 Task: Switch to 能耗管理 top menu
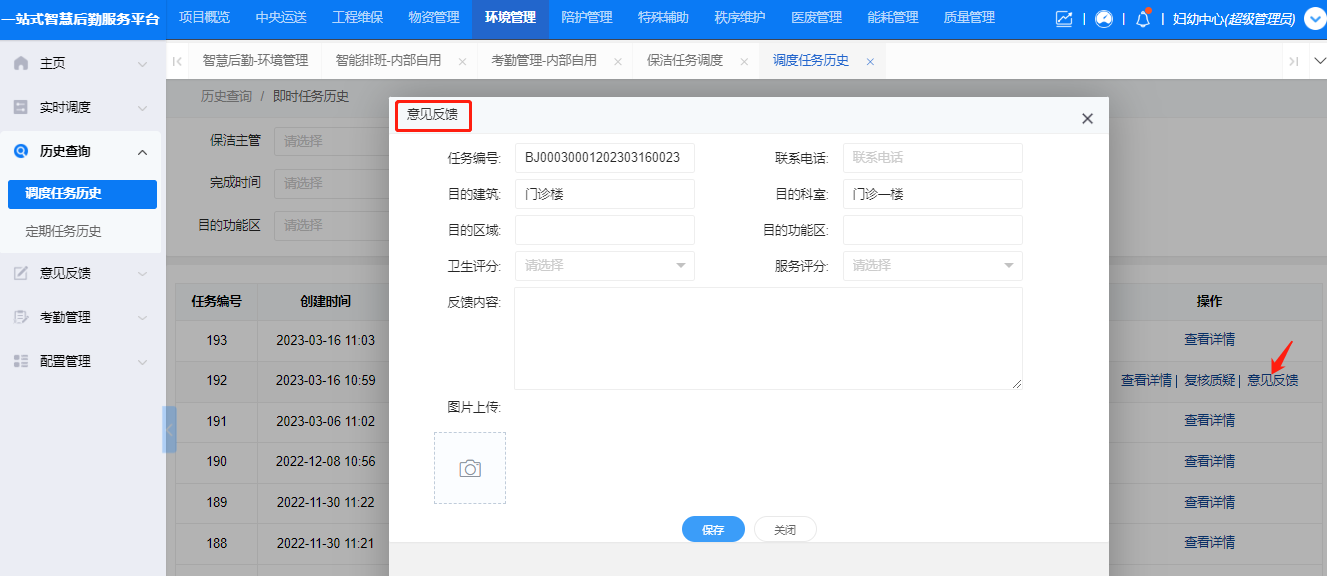pyautogui.click(x=893, y=17)
